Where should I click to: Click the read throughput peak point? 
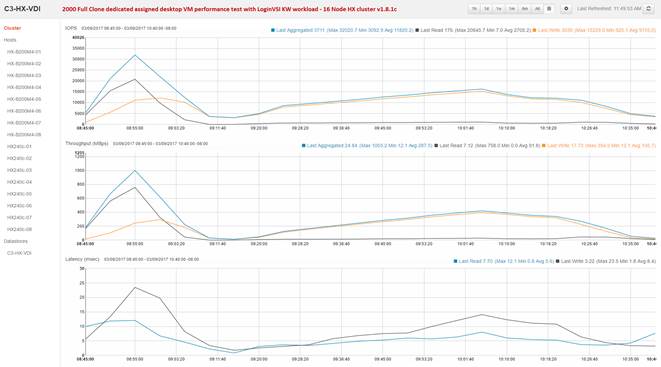click(x=135, y=187)
